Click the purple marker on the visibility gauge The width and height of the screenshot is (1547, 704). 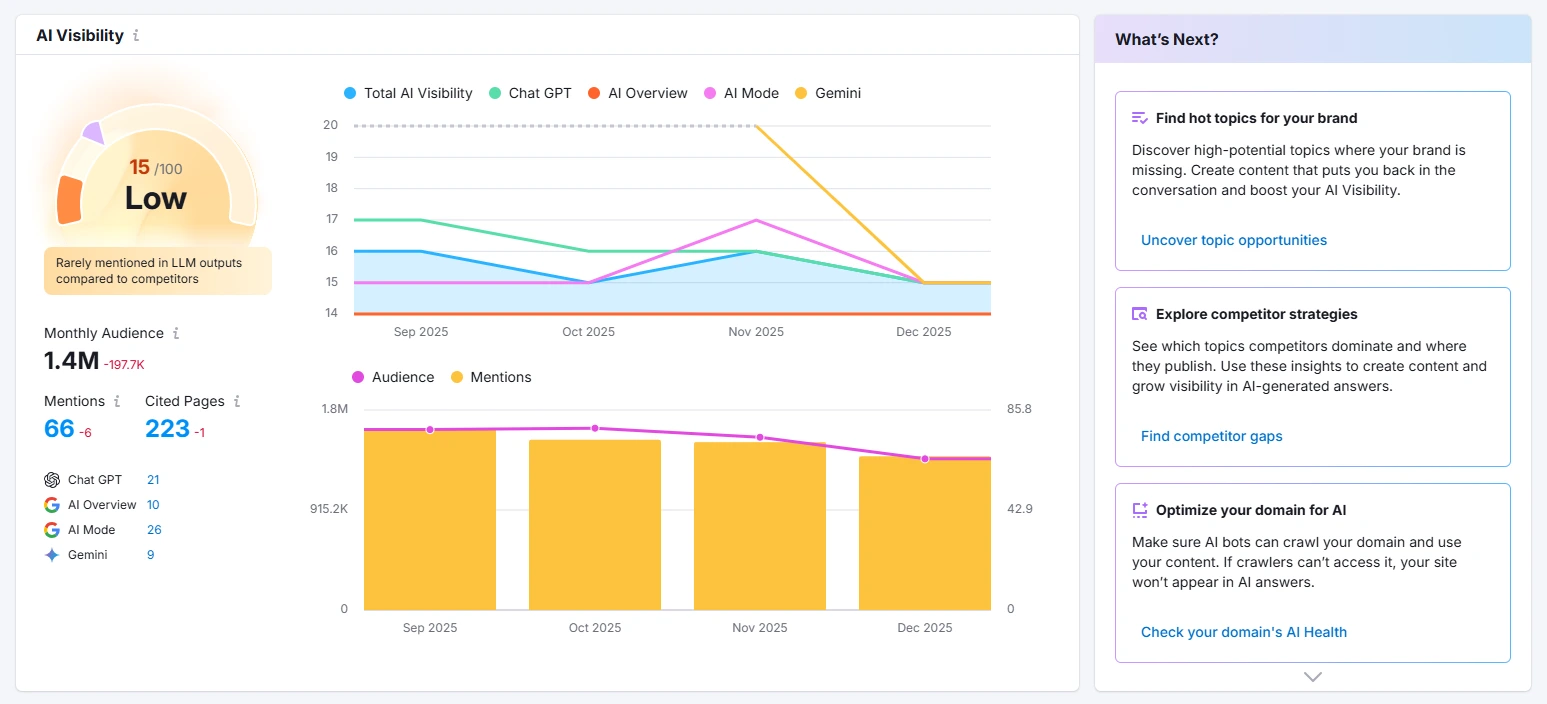tap(93, 132)
